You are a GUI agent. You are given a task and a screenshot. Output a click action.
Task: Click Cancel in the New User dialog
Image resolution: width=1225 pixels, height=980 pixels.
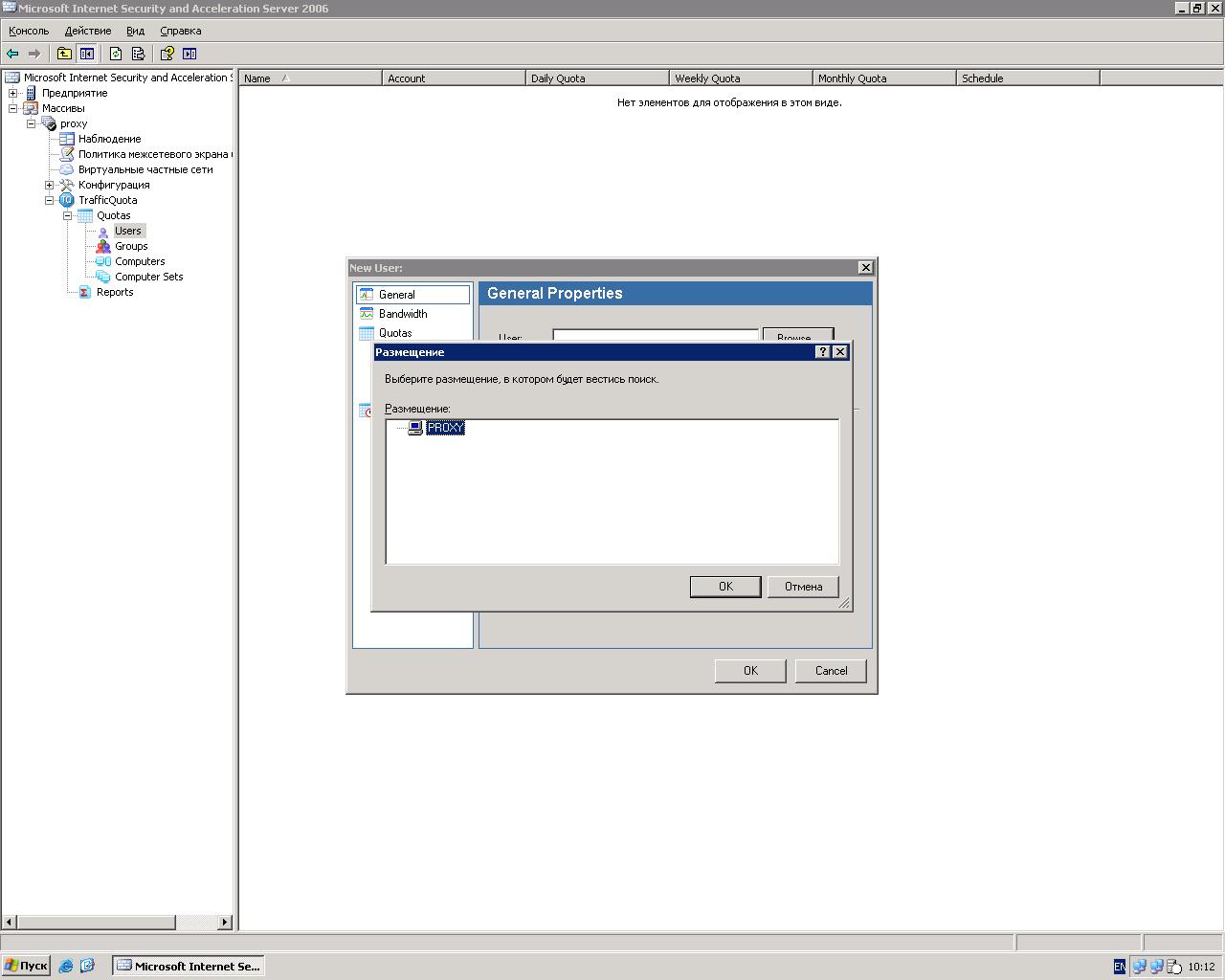point(831,671)
